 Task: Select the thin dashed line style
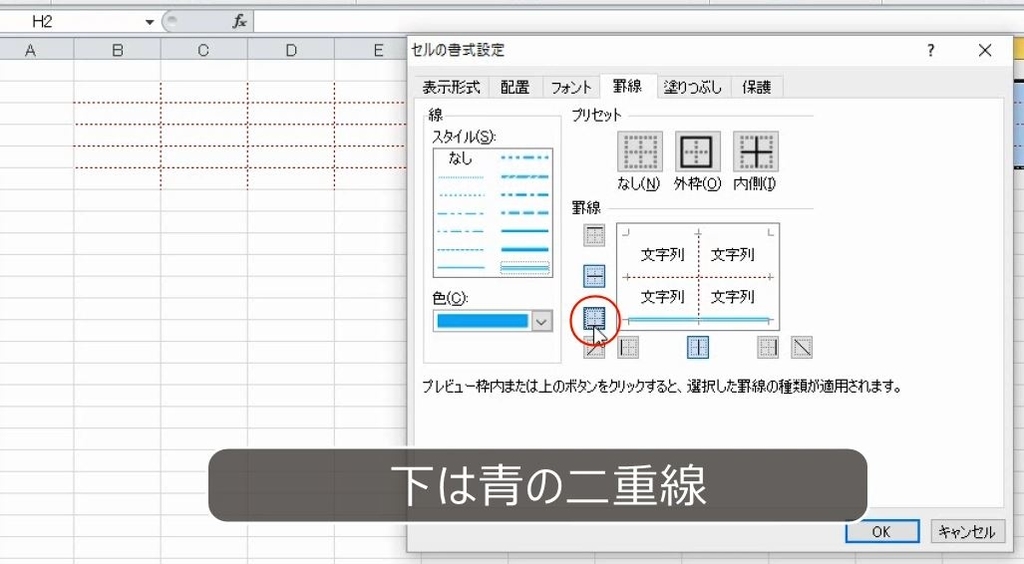[461, 250]
